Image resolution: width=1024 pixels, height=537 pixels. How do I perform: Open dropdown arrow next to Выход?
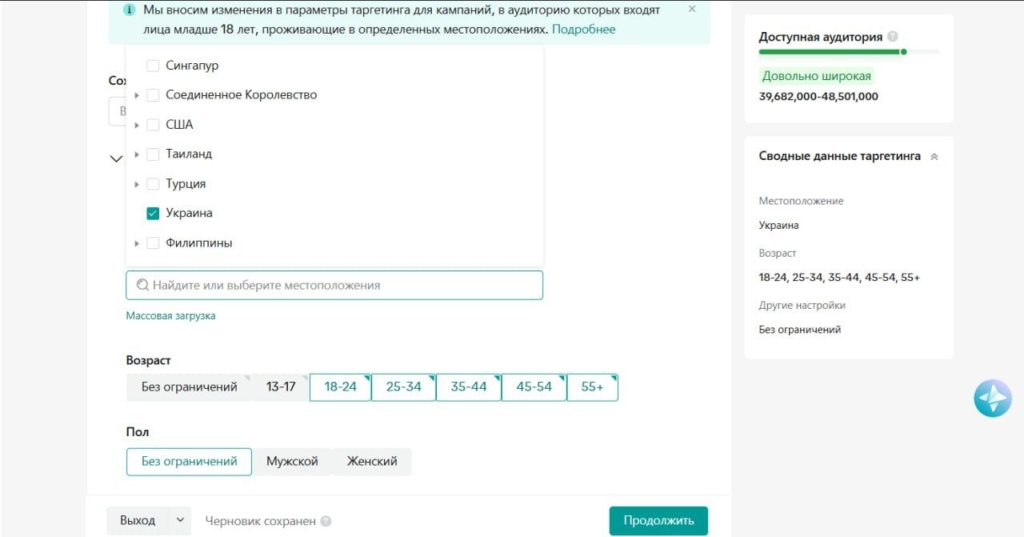click(x=179, y=521)
